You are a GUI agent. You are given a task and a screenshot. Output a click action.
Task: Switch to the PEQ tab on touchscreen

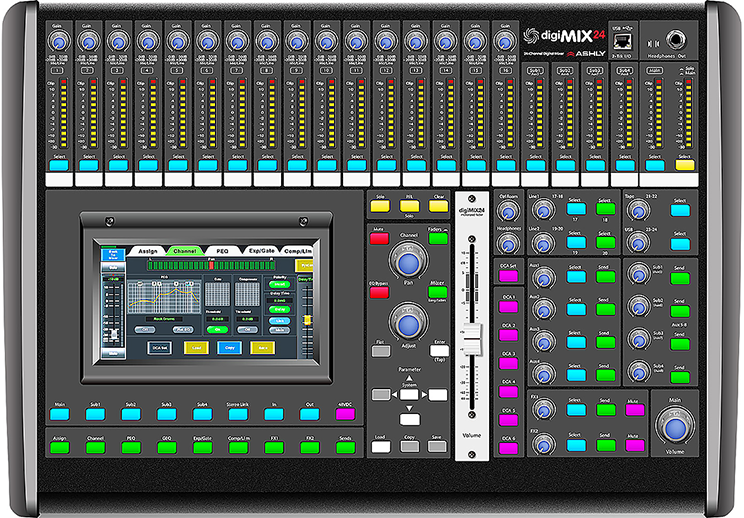222,250
